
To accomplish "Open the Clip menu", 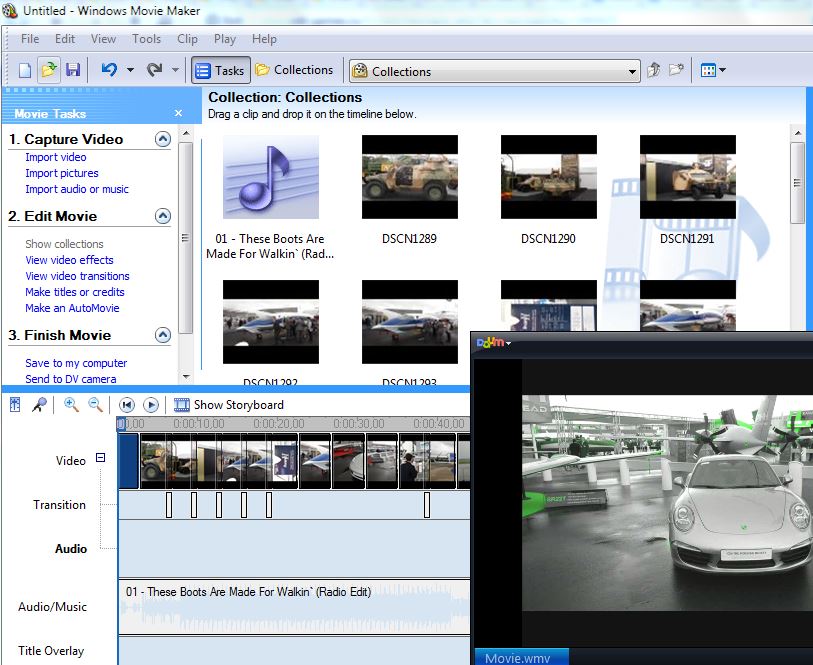I will click(x=187, y=39).
